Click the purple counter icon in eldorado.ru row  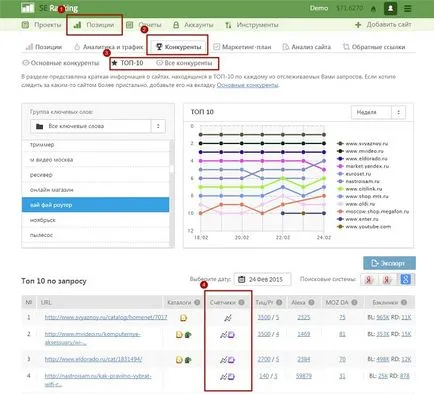tap(231, 360)
